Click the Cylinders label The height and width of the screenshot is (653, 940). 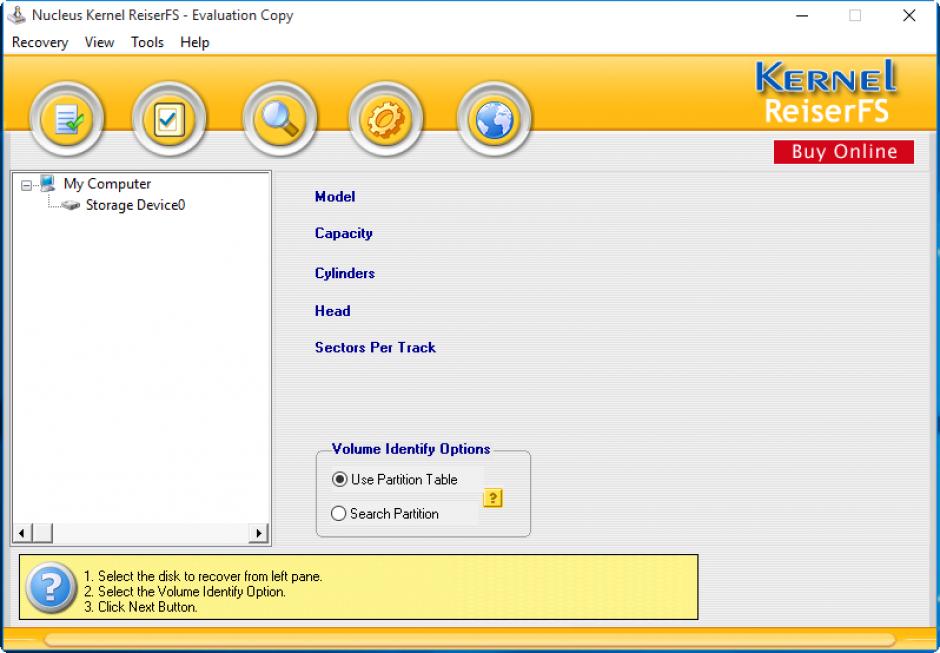point(345,273)
